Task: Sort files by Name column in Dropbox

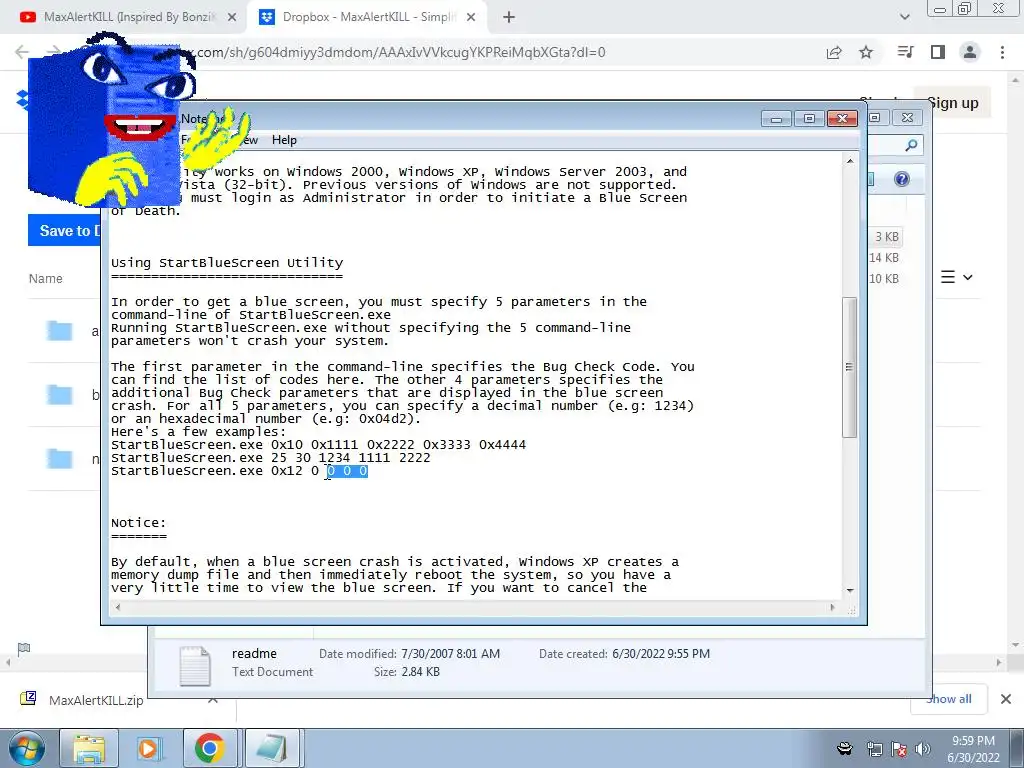Action: click(46, 279)
